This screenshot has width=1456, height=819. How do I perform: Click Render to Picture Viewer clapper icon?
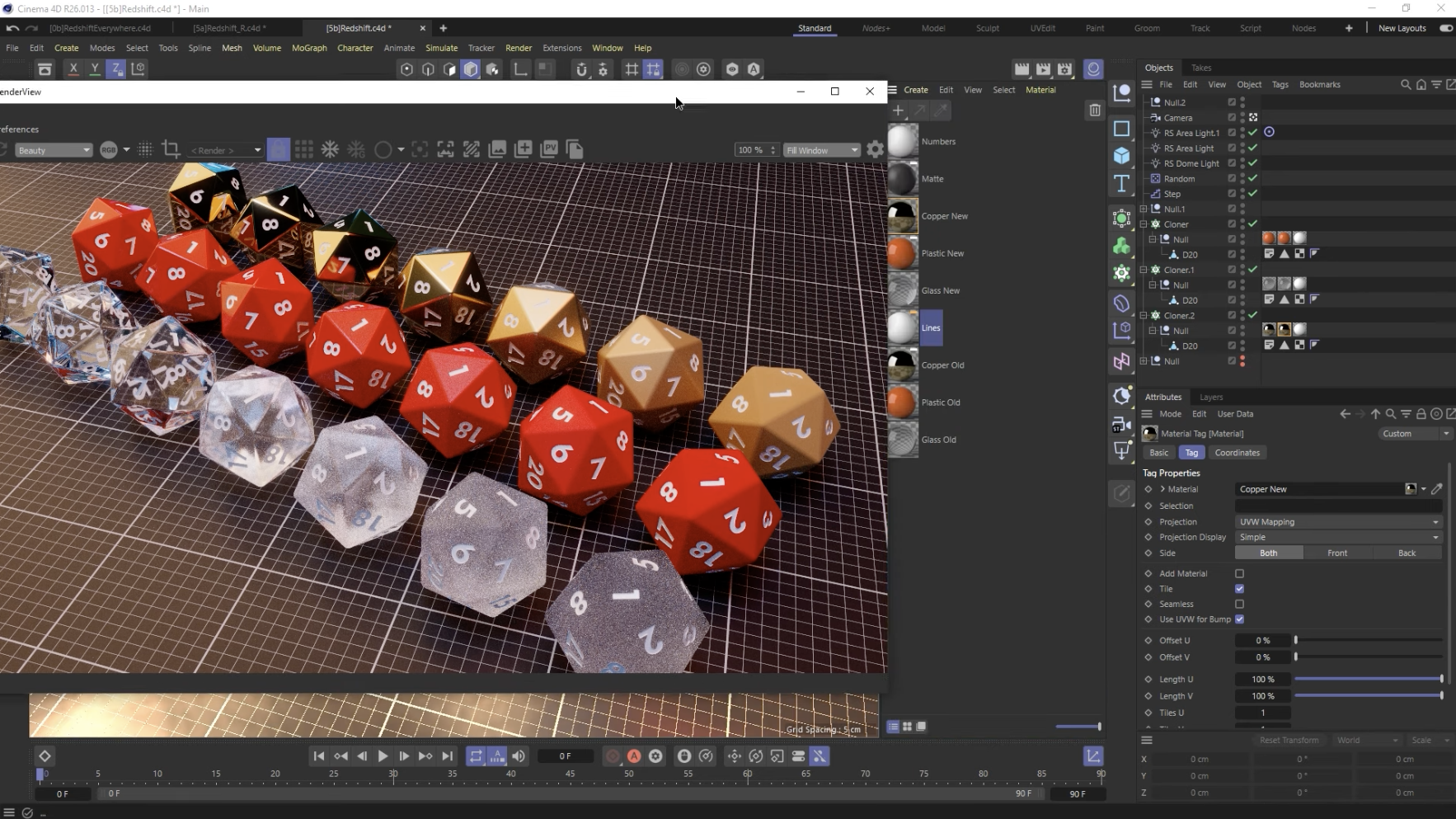pos(1043,69)
